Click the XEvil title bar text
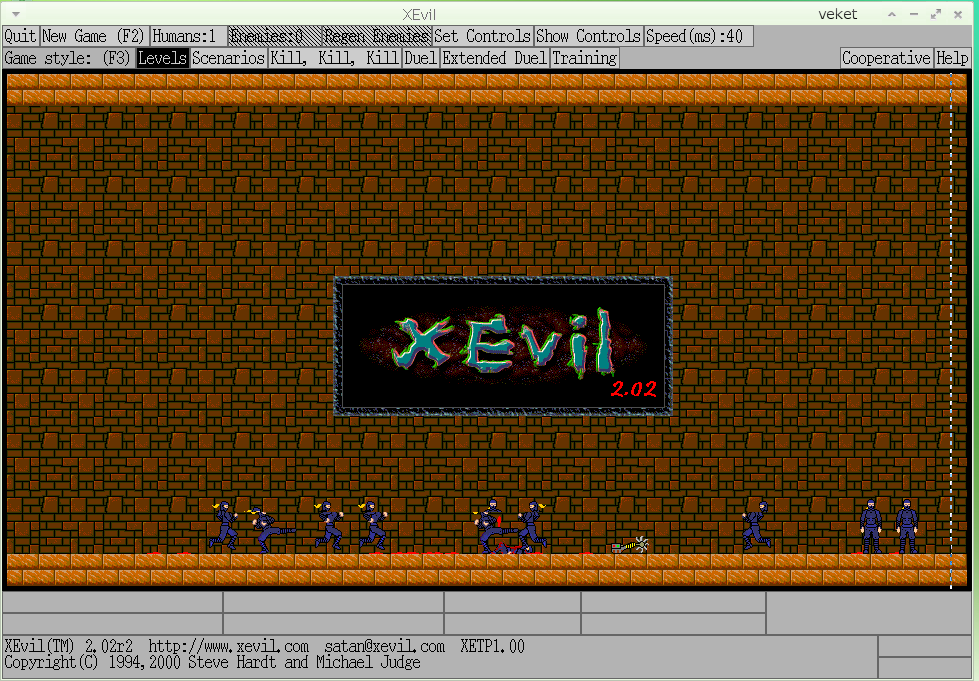This screenshot has height=681, width=979. coord(419,14)
